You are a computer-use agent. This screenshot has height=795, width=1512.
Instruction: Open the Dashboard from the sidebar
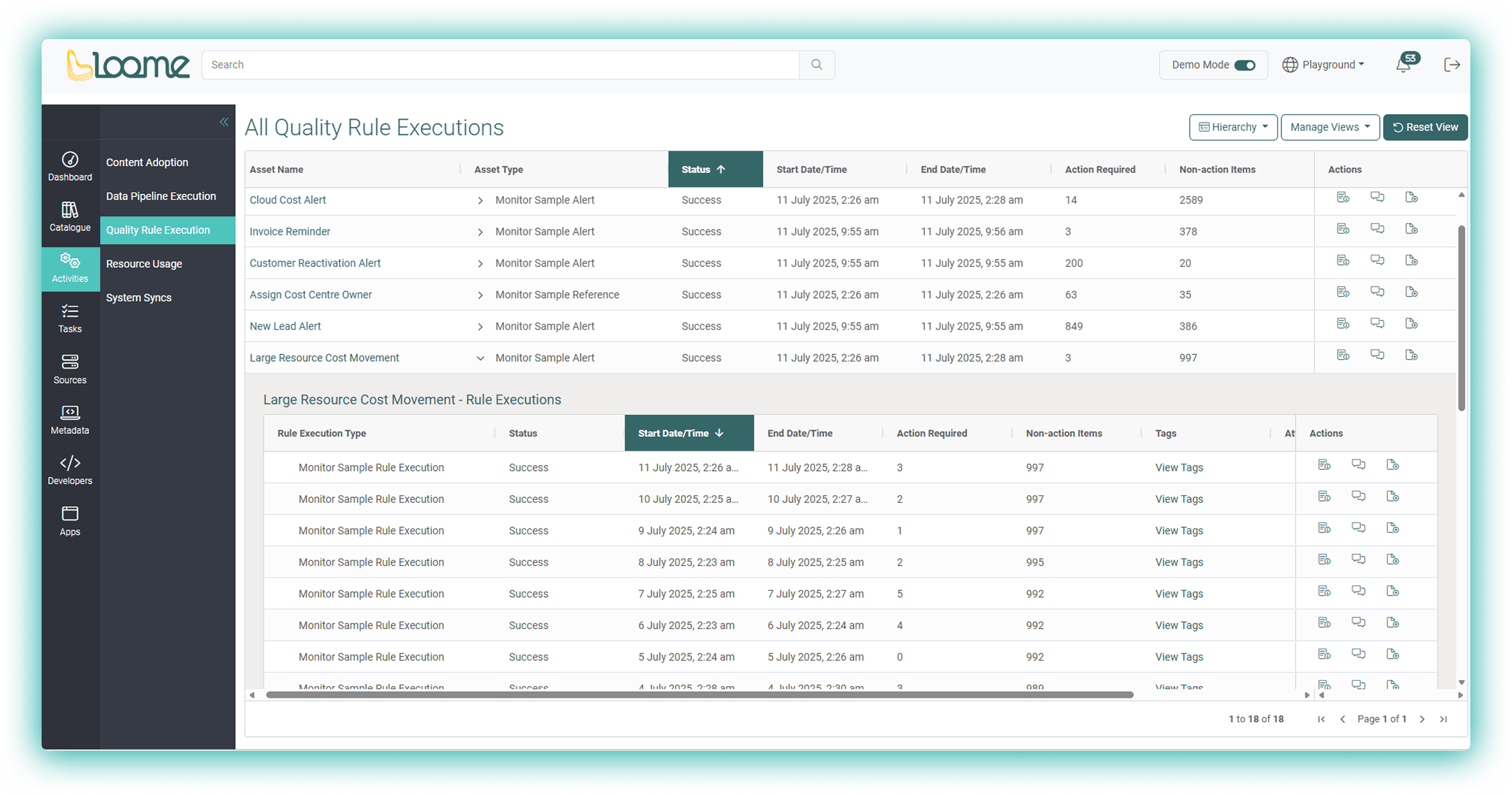point(70,166)
